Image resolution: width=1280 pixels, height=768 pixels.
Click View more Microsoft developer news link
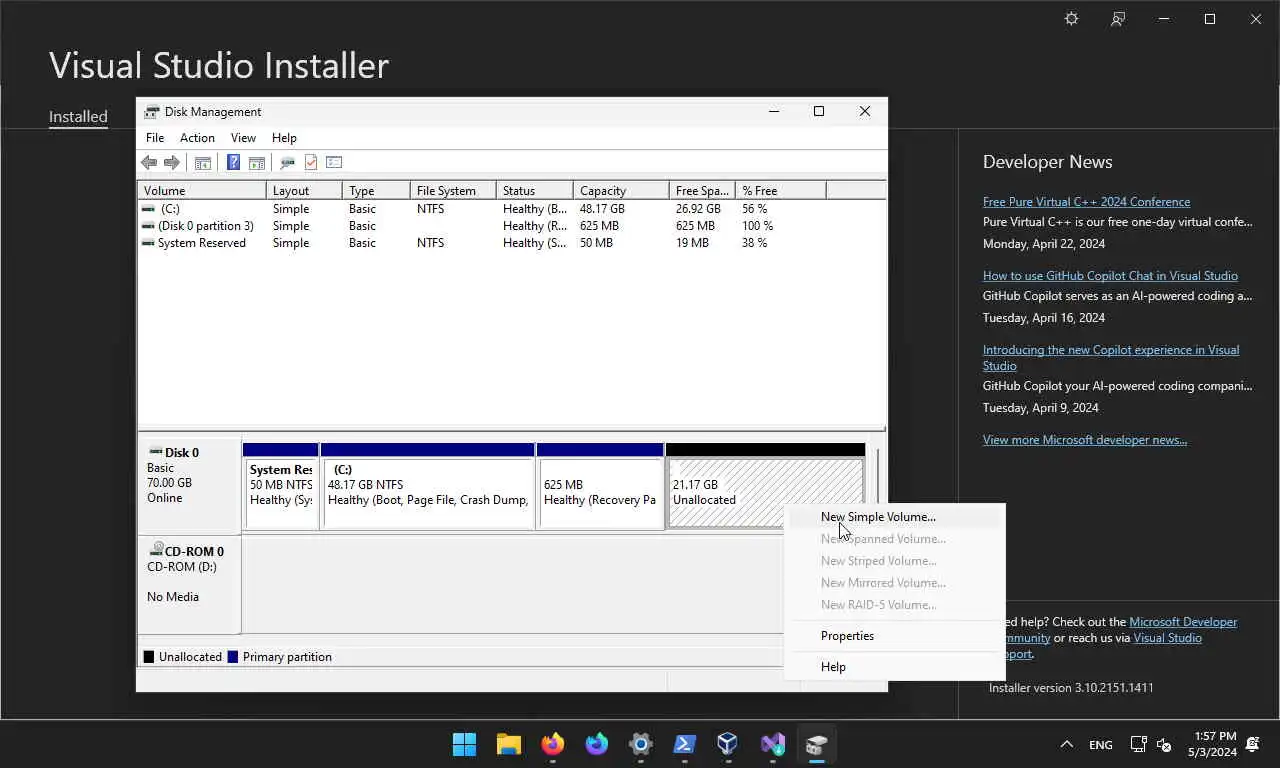(x=1085, y=440)
